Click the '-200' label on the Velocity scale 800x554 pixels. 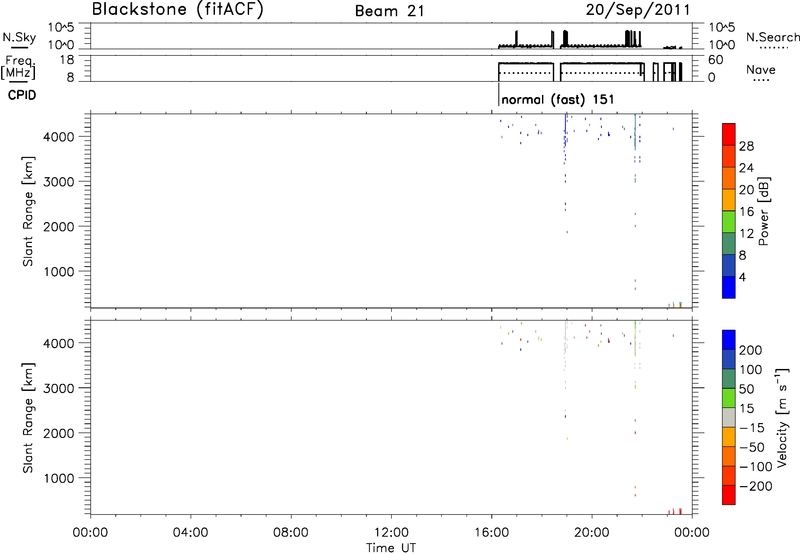(756, 486)
